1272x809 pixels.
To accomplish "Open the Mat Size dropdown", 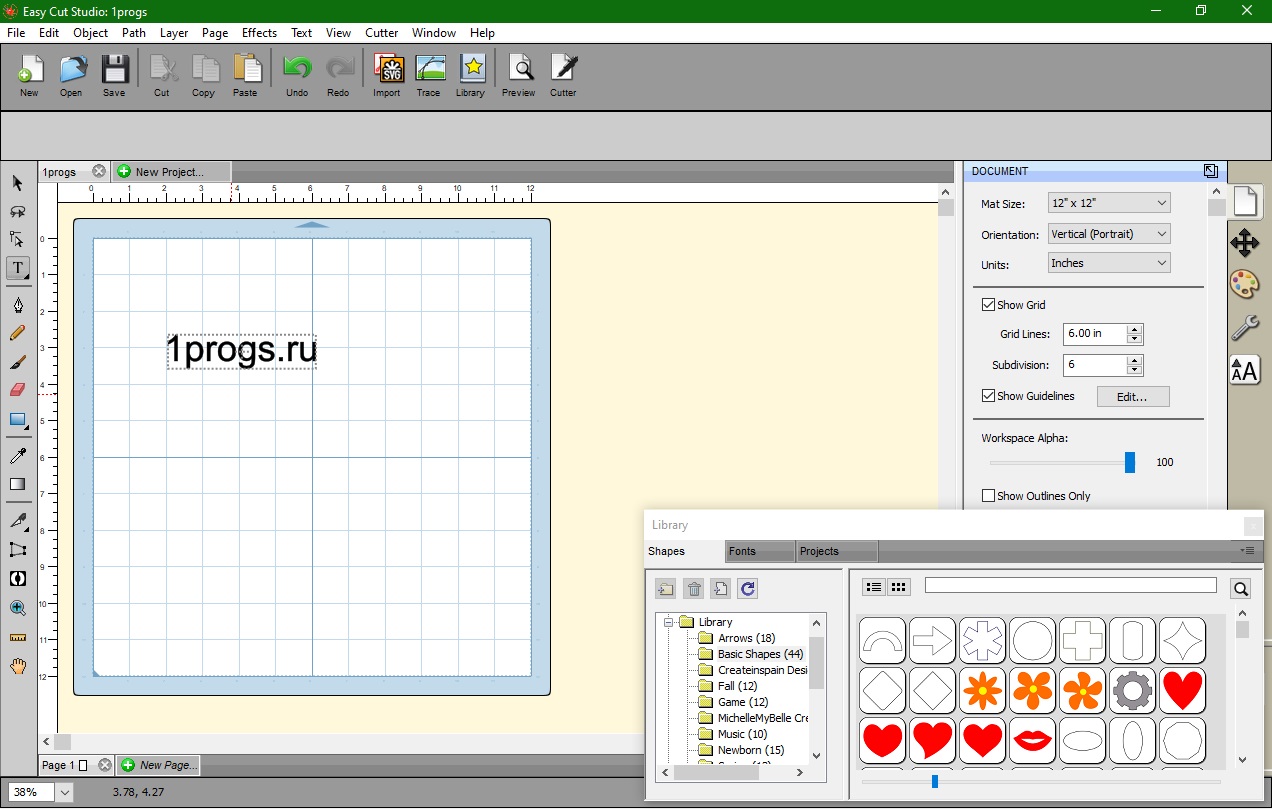I will tap(1108, 203).
